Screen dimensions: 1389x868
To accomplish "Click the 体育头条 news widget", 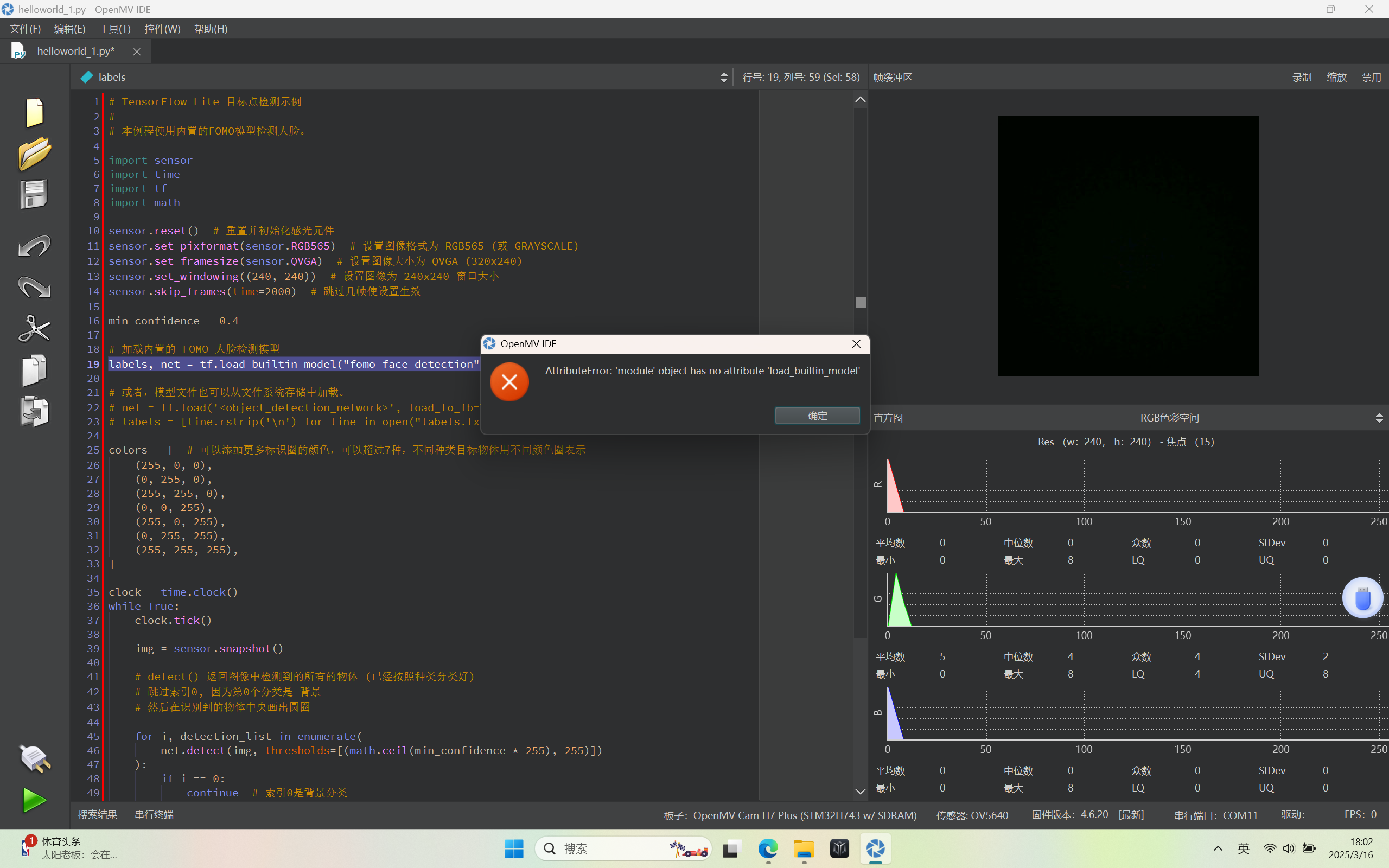I will click(x=69, y=848).
